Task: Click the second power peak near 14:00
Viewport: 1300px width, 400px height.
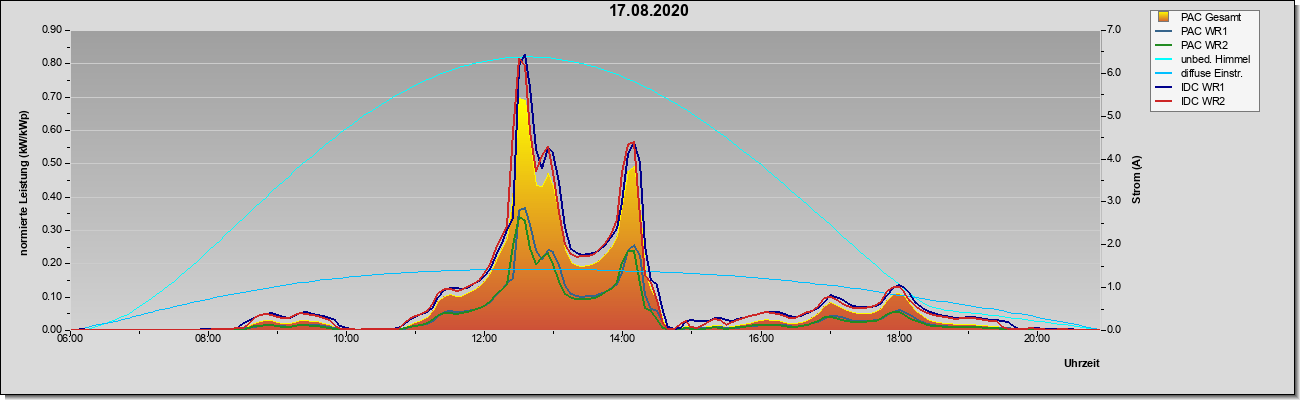Action: (632, 146)
